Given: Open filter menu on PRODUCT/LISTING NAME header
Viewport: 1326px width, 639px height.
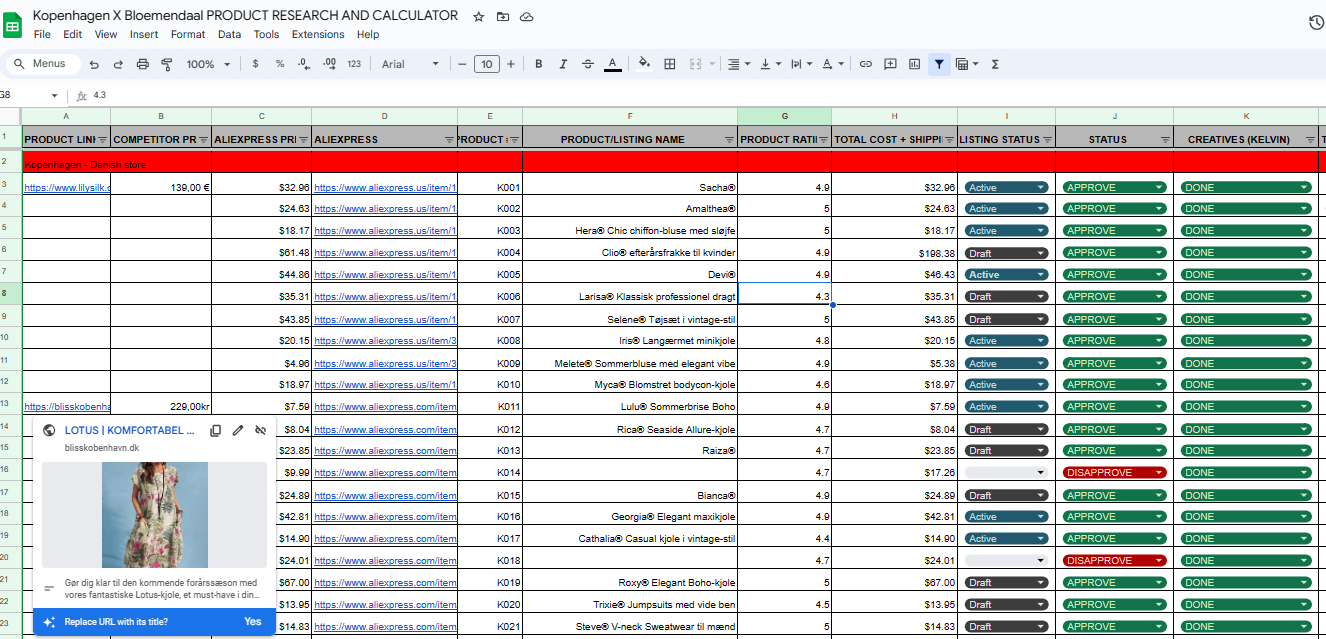Looking at the screenshot, I should [x=729, y=140].
